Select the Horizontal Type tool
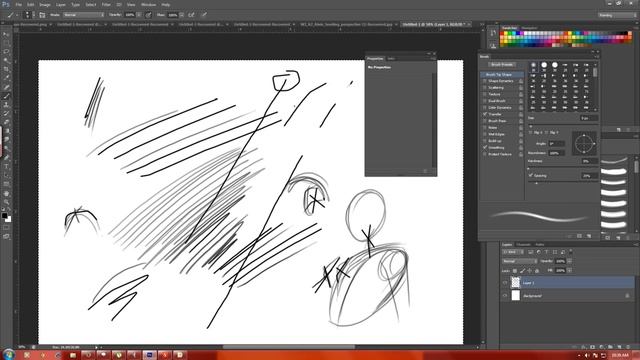640x360 pixels. pos(6,166)
